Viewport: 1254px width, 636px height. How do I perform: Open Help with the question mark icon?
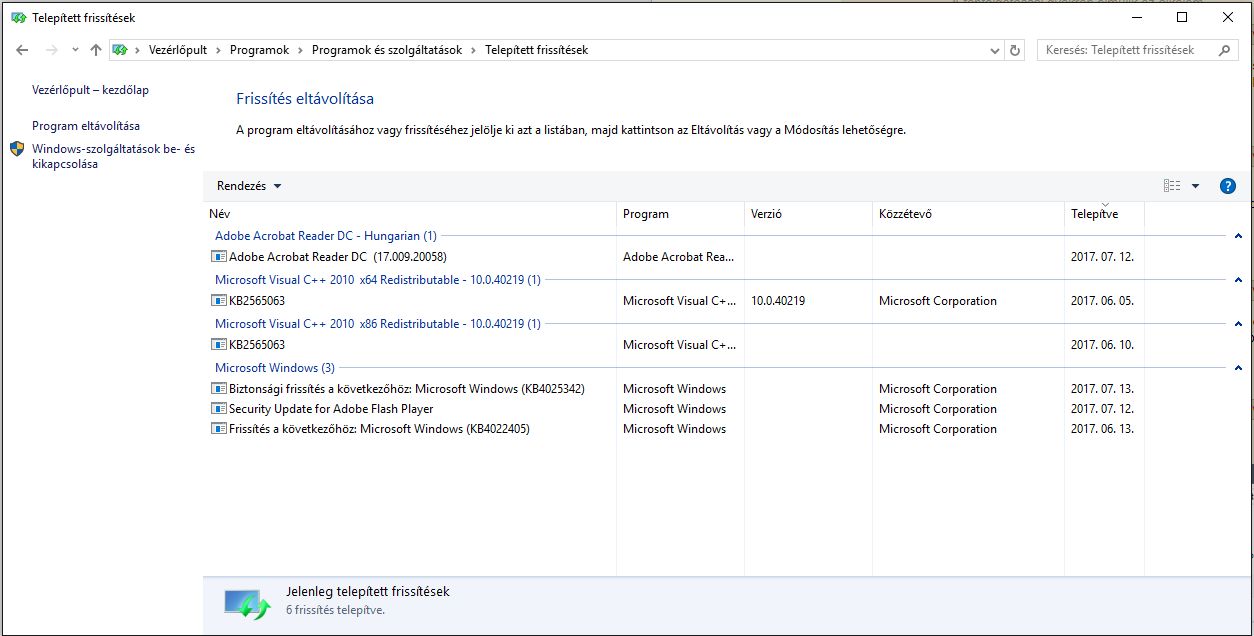1228,186
